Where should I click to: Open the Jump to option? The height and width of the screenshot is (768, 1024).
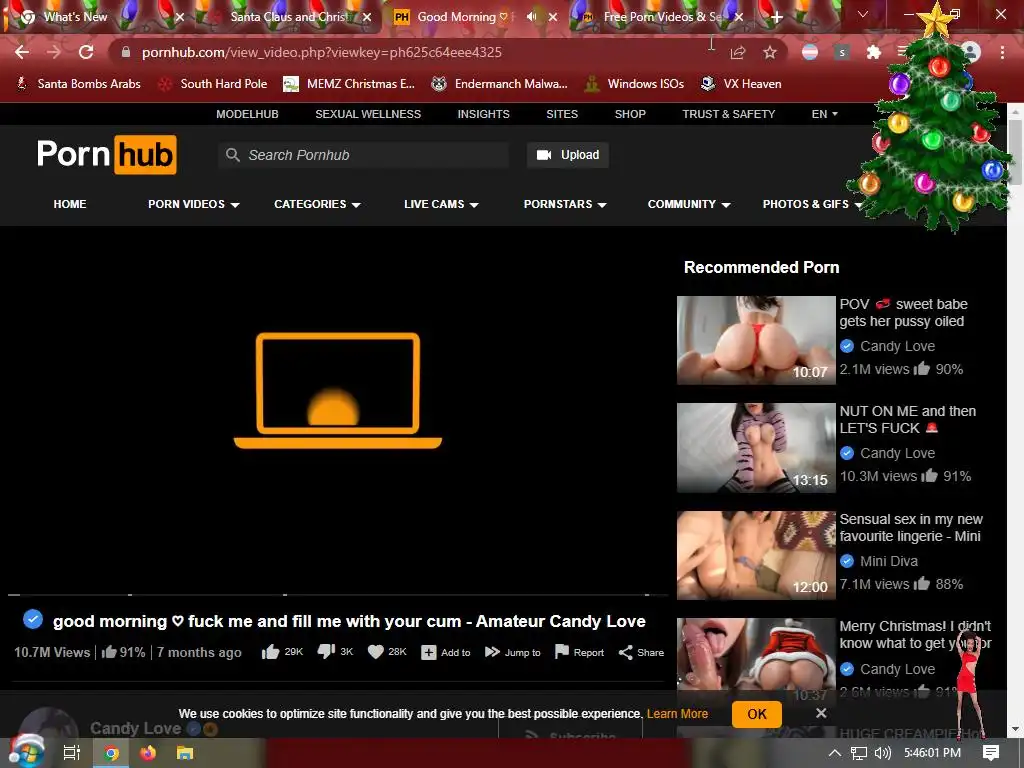[513, 652]
